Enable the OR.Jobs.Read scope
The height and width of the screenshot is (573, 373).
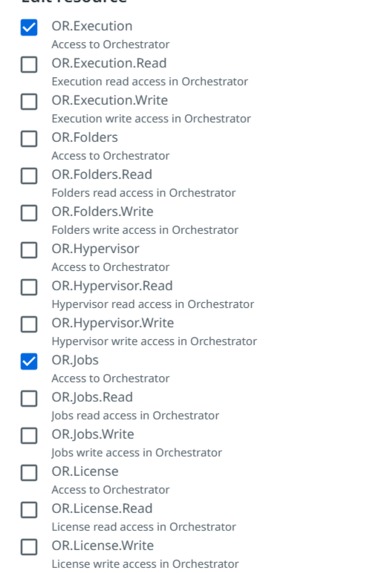[29, 398]
